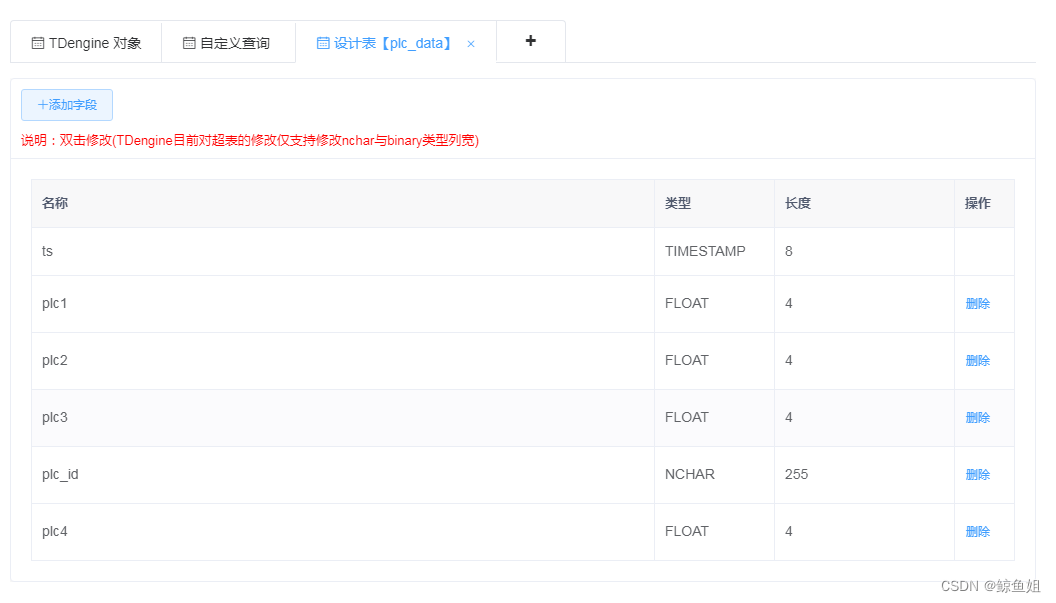Screen dimensions: 1056x603
Task: Delete the plc2 field
Action: (977, 361)
